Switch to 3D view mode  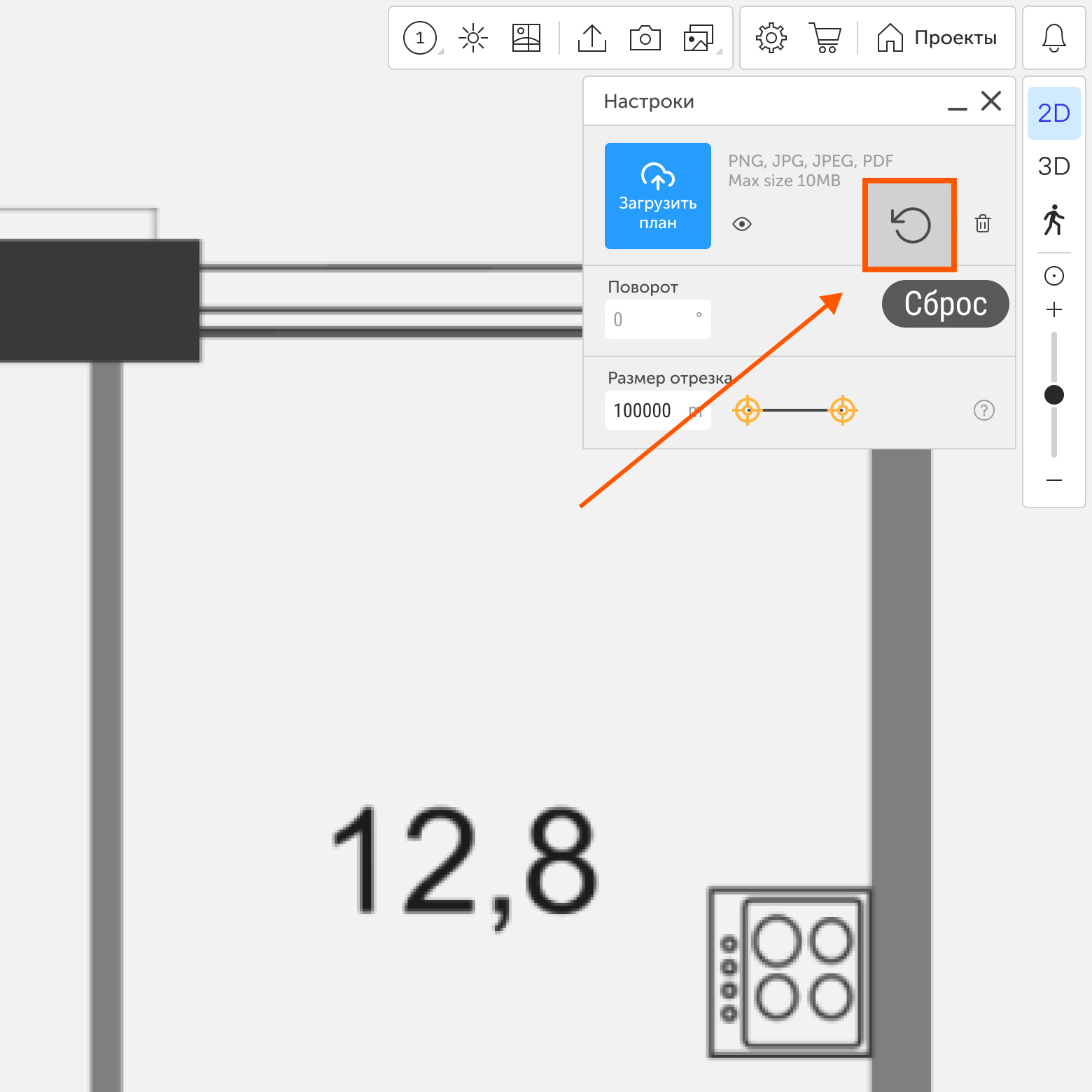(1053, 167)
